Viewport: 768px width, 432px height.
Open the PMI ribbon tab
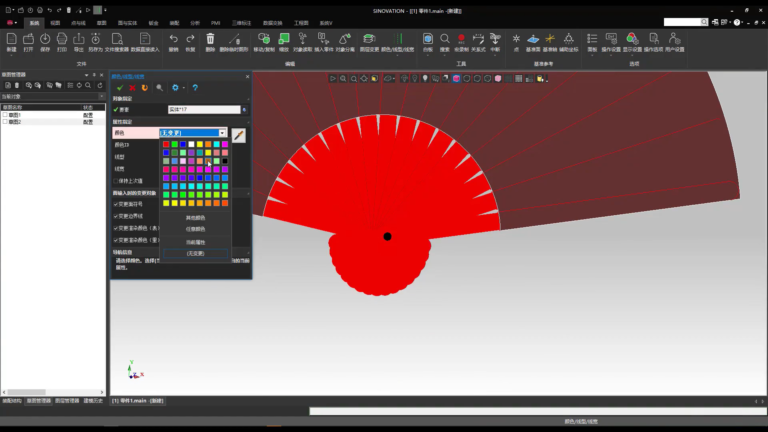coord(216,23)
